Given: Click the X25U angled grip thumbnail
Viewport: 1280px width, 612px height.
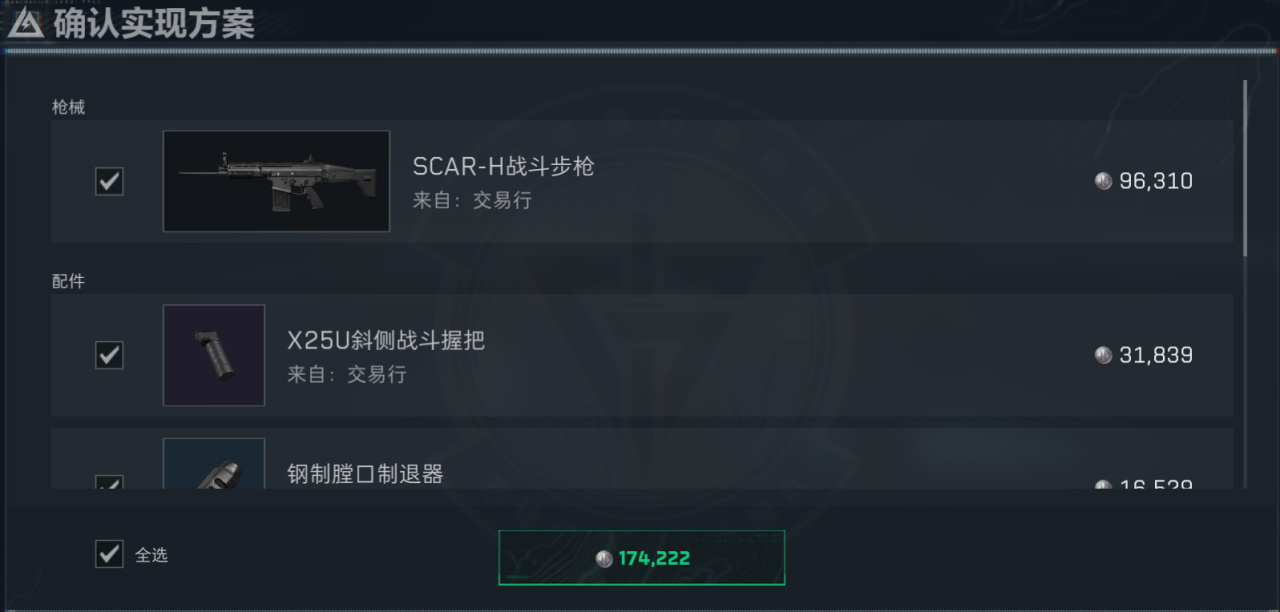Looking at the screenshot, I should click(x=214, y=355).
